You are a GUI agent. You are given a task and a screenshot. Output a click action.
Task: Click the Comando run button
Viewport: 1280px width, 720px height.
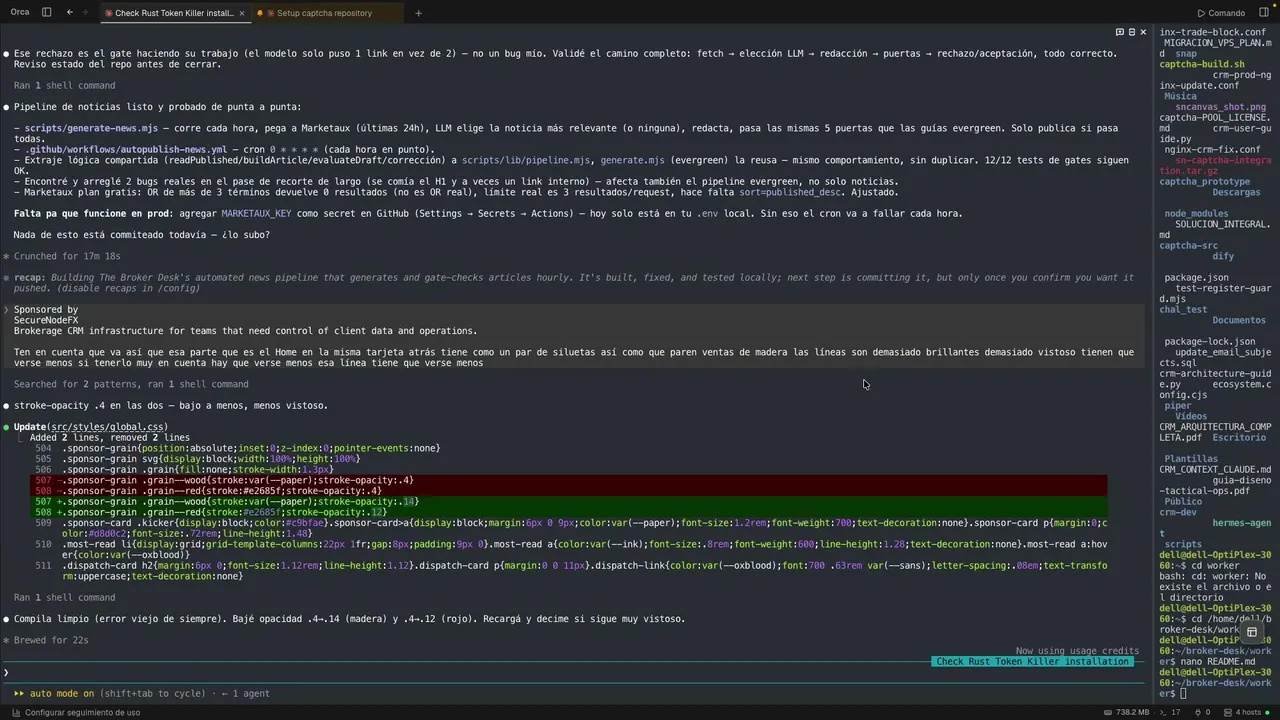[x=1220, y=13]
